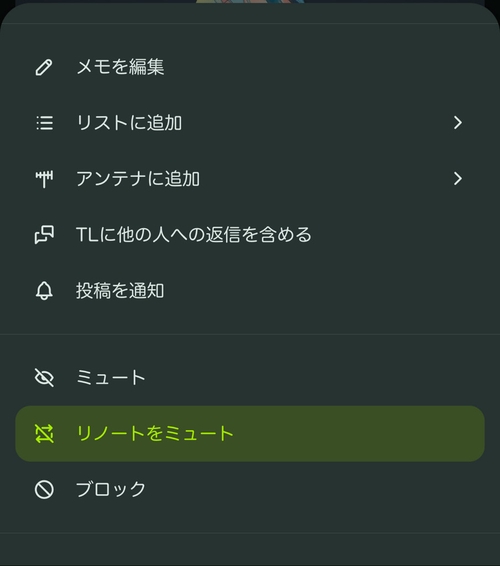Expand the アンテナに追加 submenu chevron
The width and height of the screenshot is (500, 566).
[x=458, y=179]
